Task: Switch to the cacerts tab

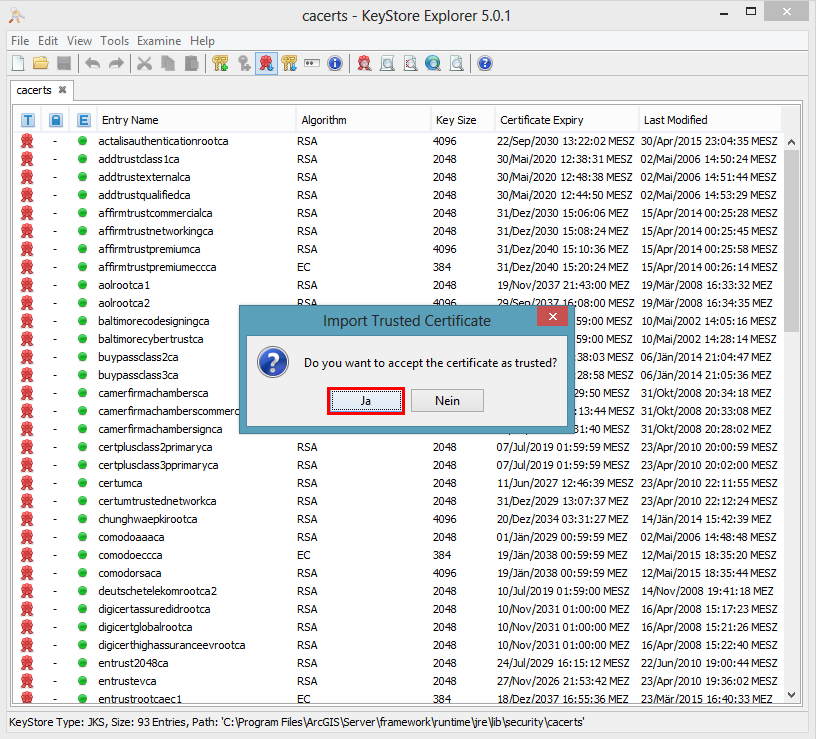Action: (34, 90)
